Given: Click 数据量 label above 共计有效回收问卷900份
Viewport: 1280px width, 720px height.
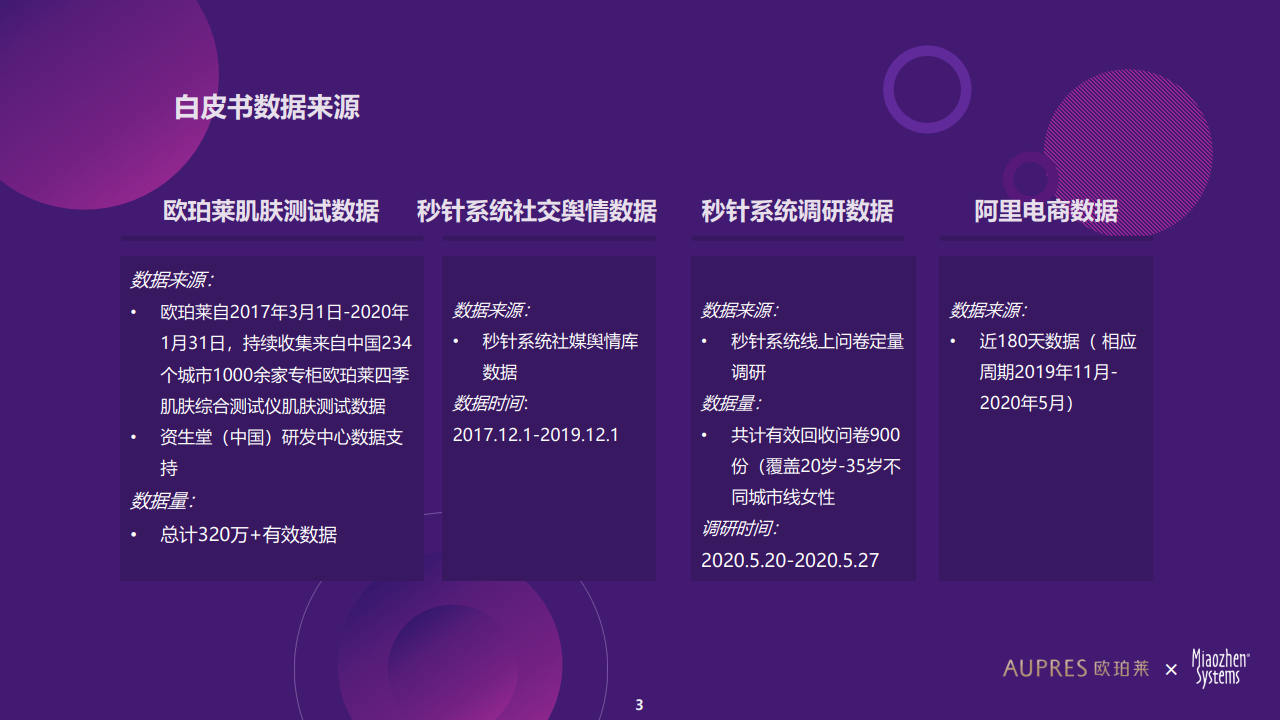Looking at the screenshot, I should [x=730, y=403].
